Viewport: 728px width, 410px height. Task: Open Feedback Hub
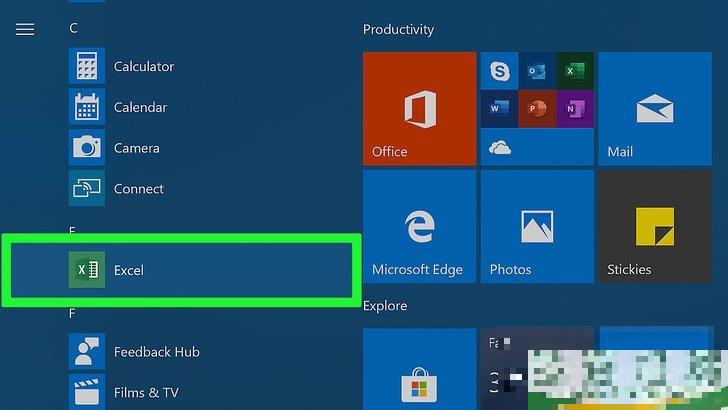[156, 352]
